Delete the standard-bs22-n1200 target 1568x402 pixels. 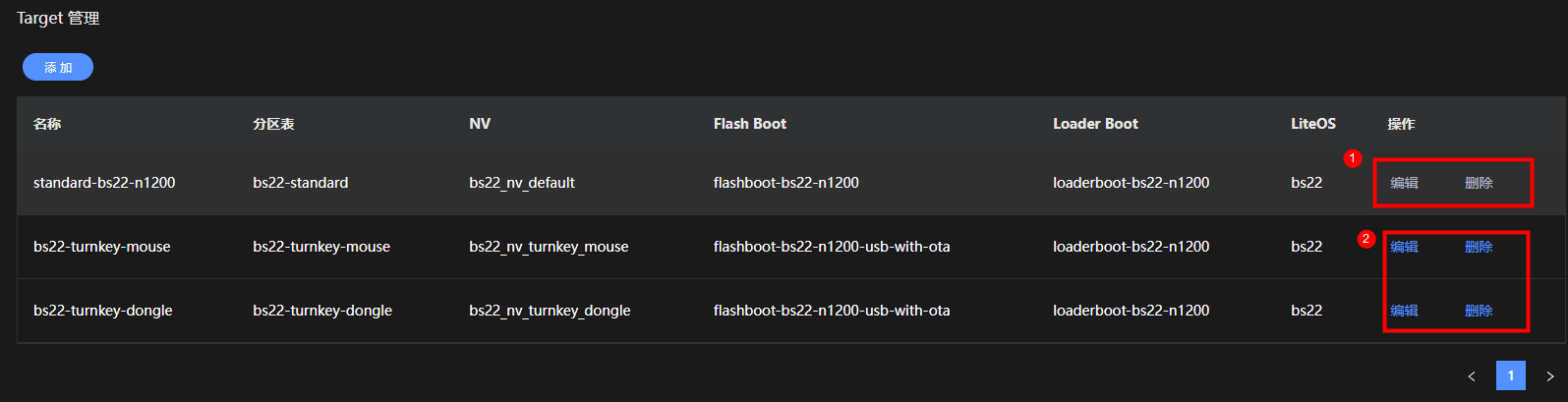pos(1479,183)
